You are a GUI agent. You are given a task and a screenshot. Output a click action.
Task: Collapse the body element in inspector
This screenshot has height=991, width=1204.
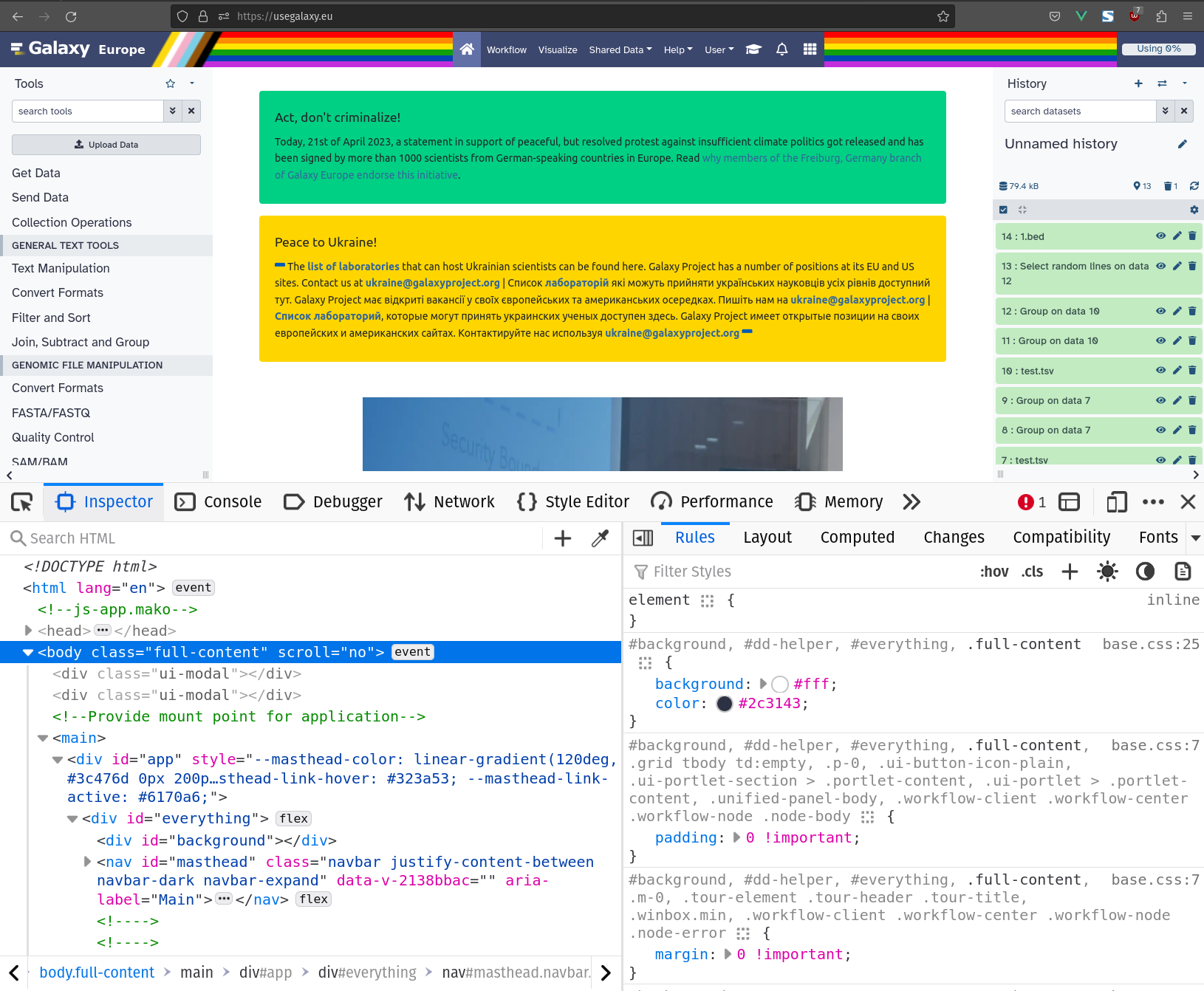click(28, 652)
